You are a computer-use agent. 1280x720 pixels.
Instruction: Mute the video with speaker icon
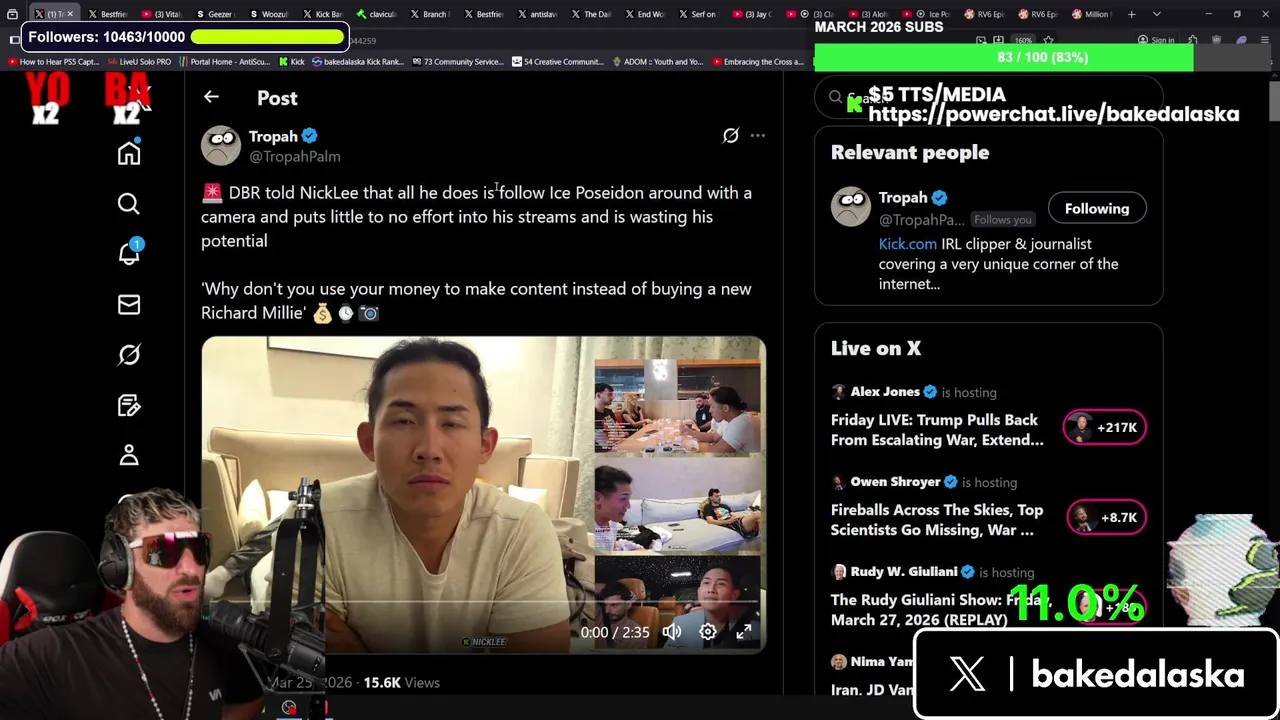[x=672, y=631]
